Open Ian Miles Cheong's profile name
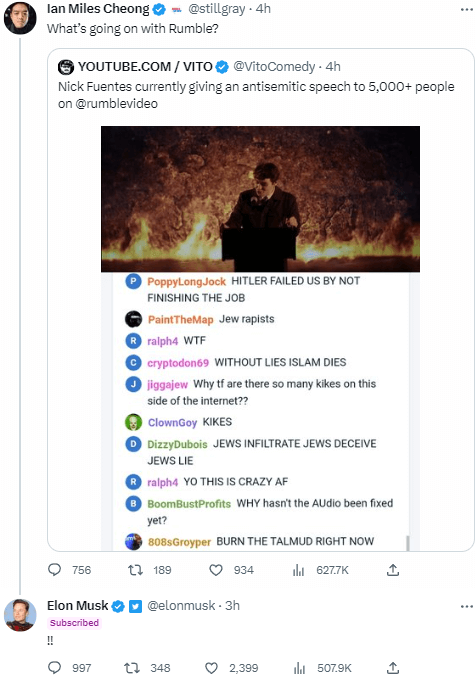This screenshot has width=476, height=683. click(98, 9)
